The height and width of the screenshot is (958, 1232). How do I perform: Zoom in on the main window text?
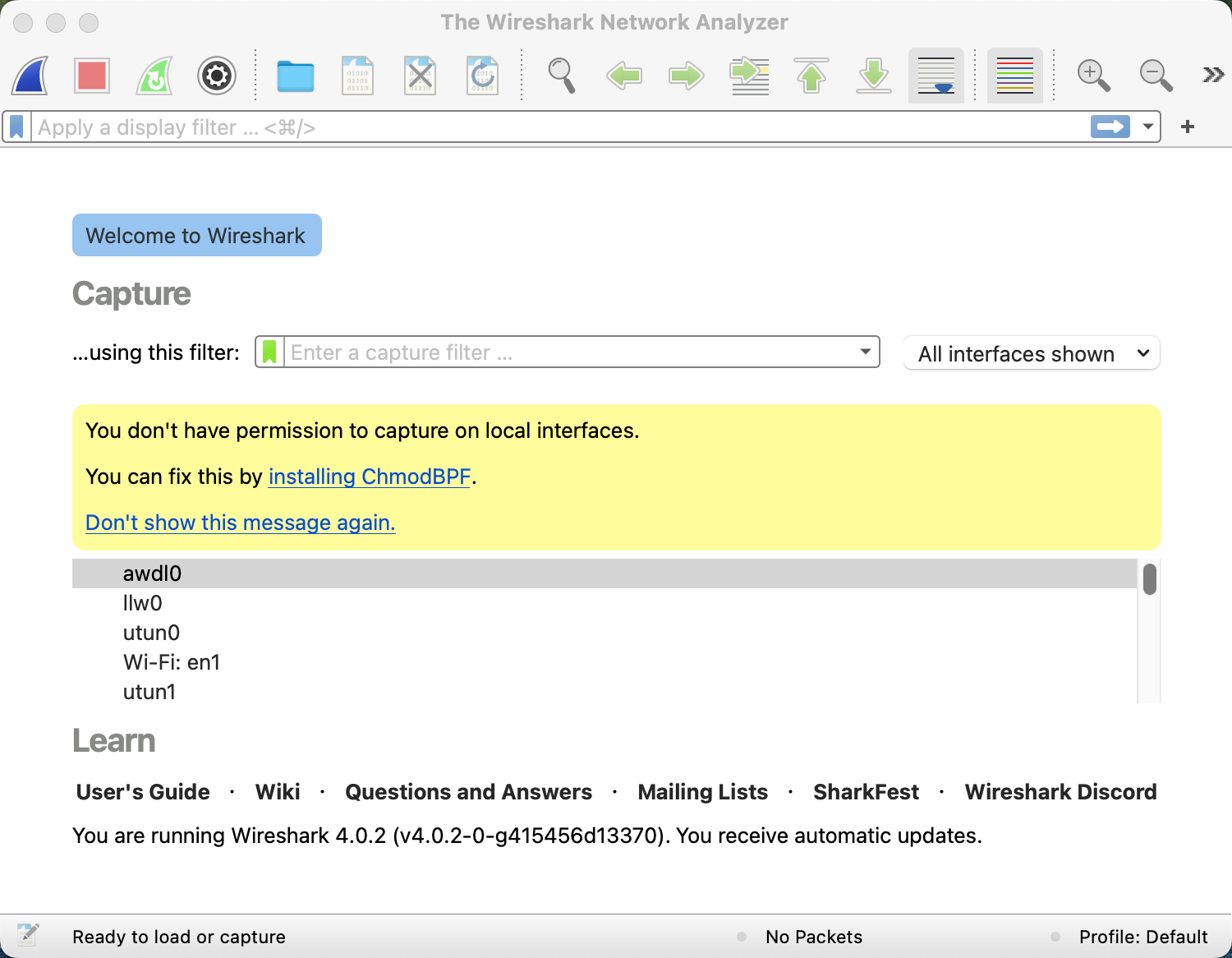1094,76
